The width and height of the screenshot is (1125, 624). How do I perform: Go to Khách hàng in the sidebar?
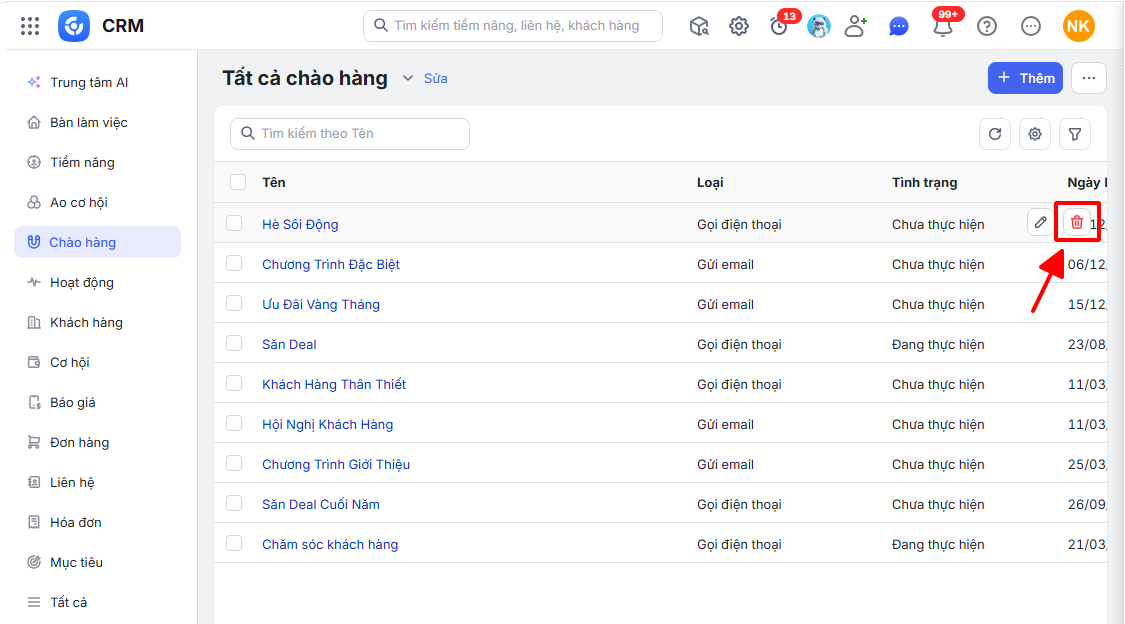click(x=86, y=323)
